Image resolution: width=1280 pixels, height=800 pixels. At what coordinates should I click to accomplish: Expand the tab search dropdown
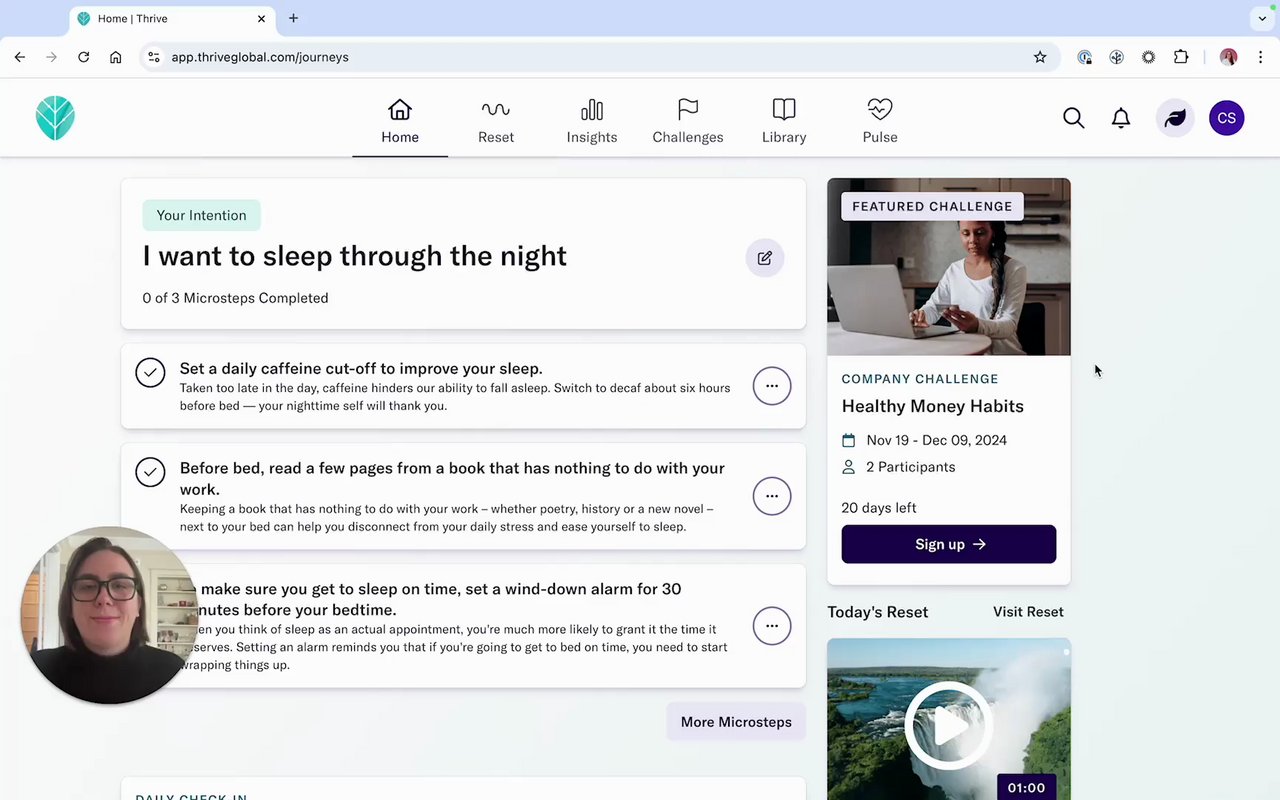(1262, 18)
